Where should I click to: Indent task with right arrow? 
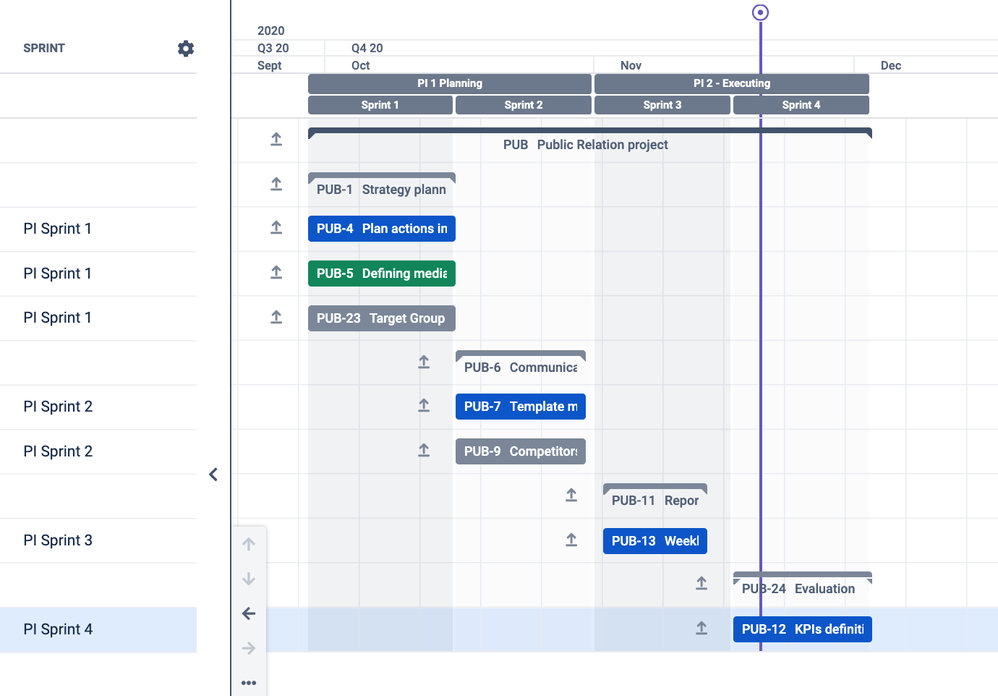(x=249, y=648)
